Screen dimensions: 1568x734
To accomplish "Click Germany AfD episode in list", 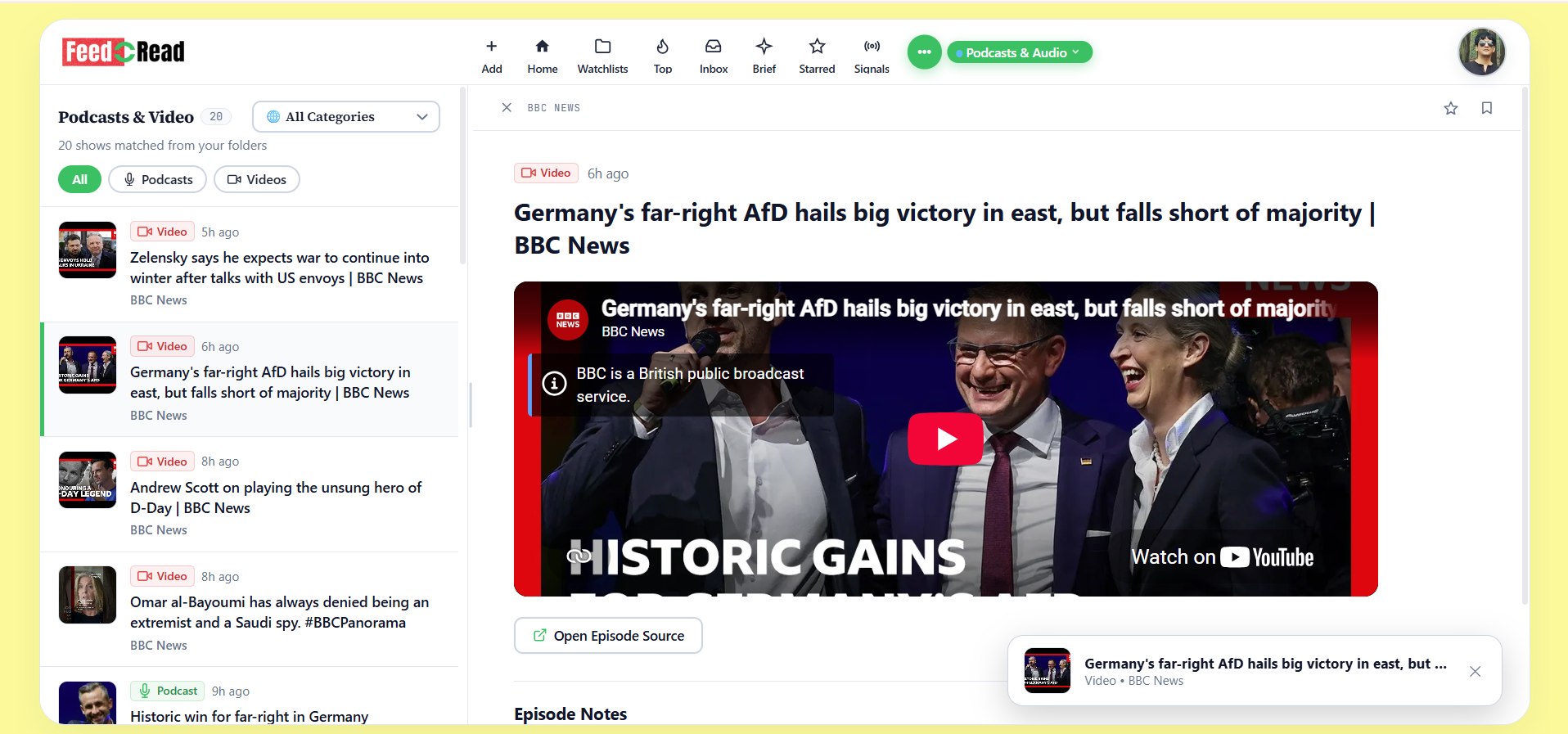I will click(x=250, y=380).
